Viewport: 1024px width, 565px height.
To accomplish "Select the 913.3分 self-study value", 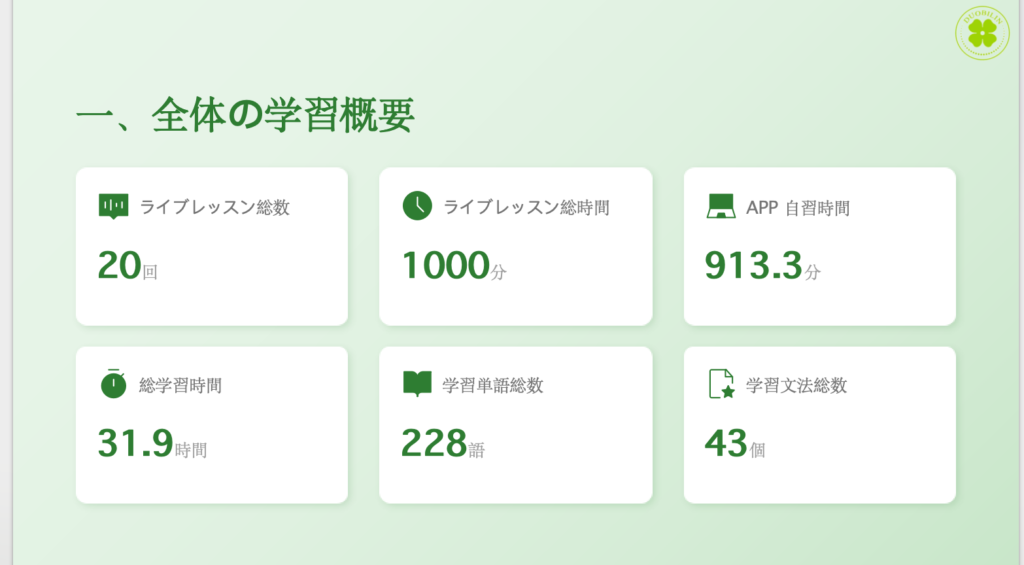I will point(762,267).
